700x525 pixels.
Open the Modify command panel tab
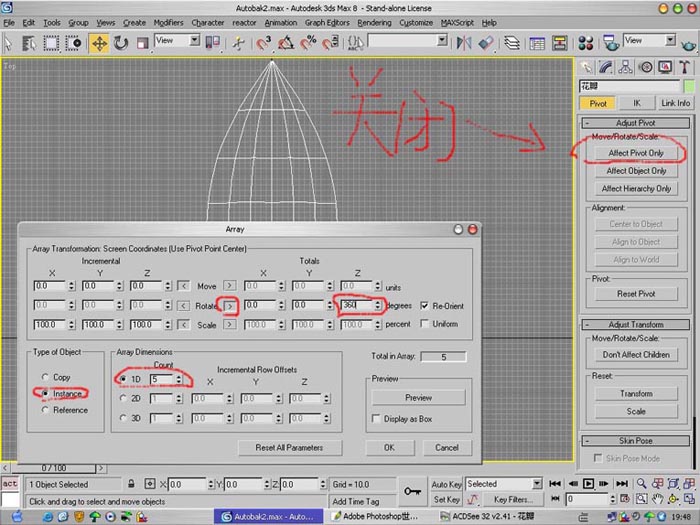coord(605,67)
